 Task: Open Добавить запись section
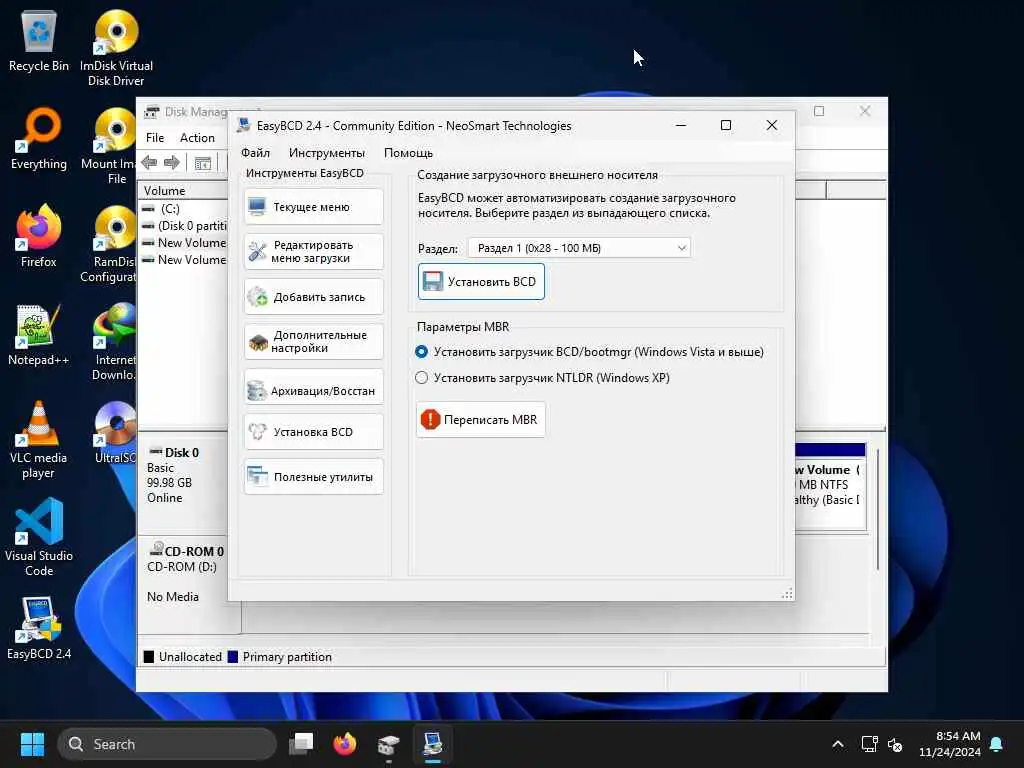313,297
